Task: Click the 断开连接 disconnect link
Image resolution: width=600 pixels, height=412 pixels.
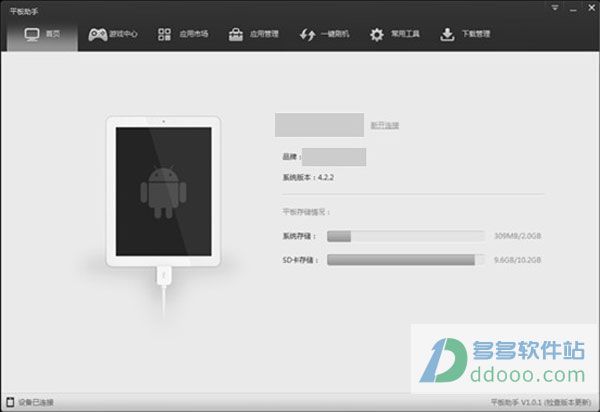Action: 385,125
